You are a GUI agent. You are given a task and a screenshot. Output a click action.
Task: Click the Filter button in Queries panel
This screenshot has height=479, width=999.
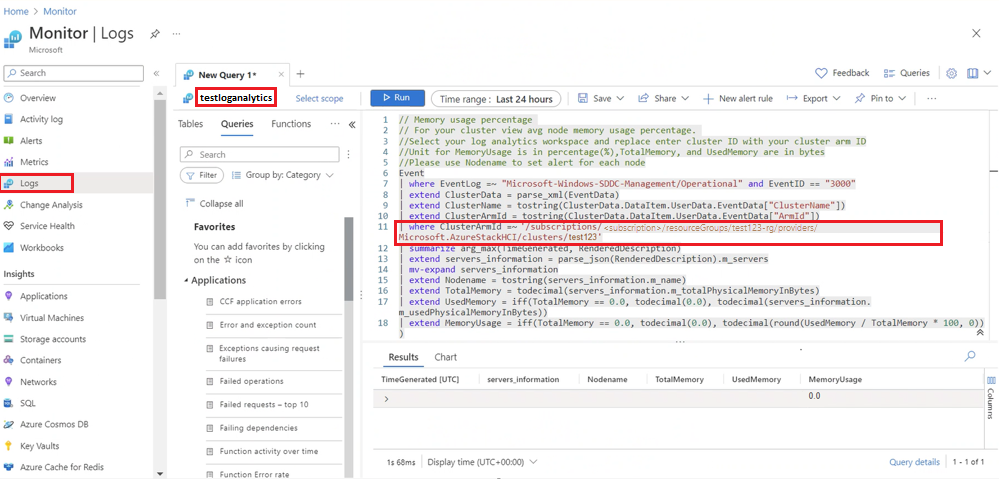pos(201,175)
